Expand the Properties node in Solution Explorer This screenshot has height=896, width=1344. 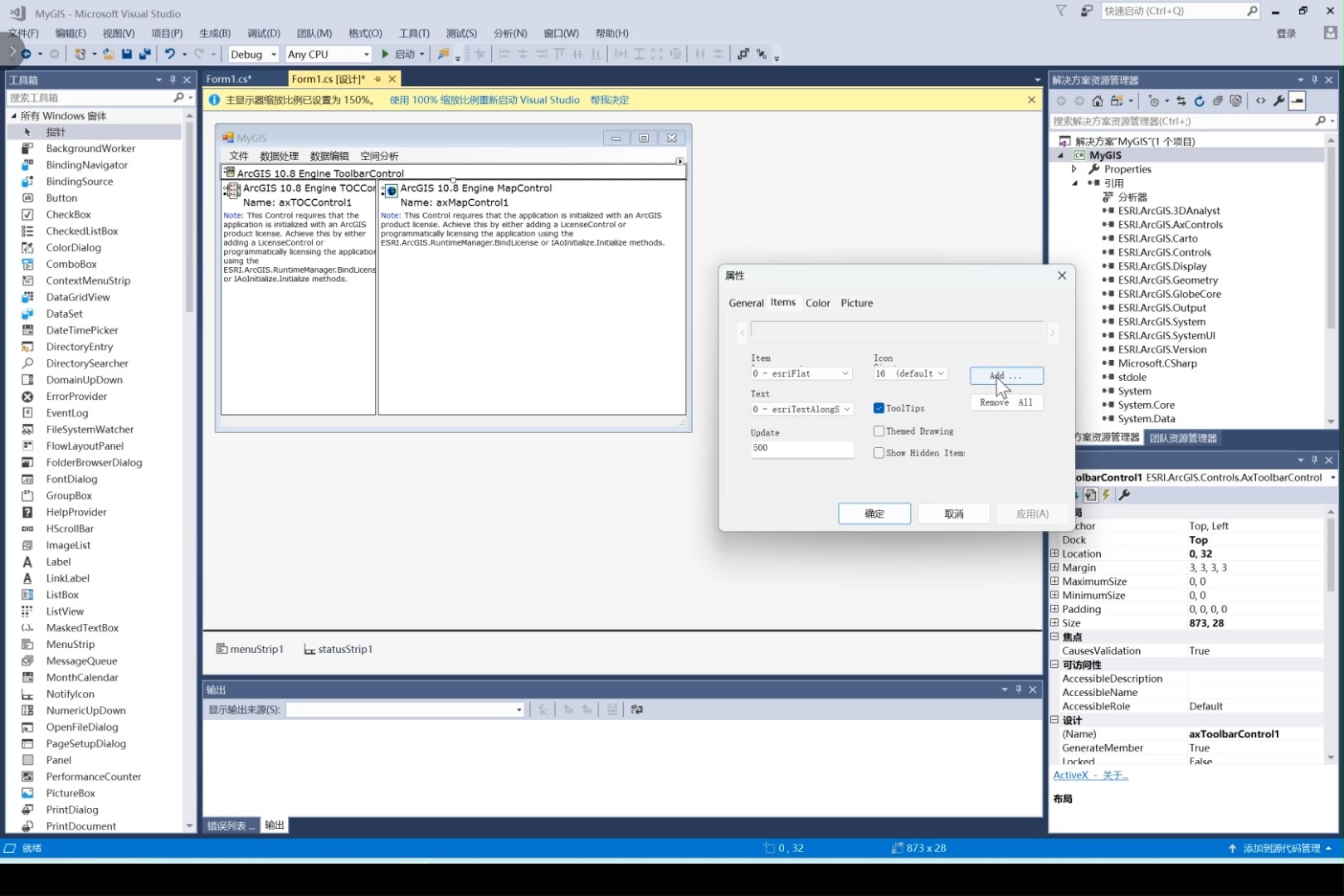tap(1074, 168)
